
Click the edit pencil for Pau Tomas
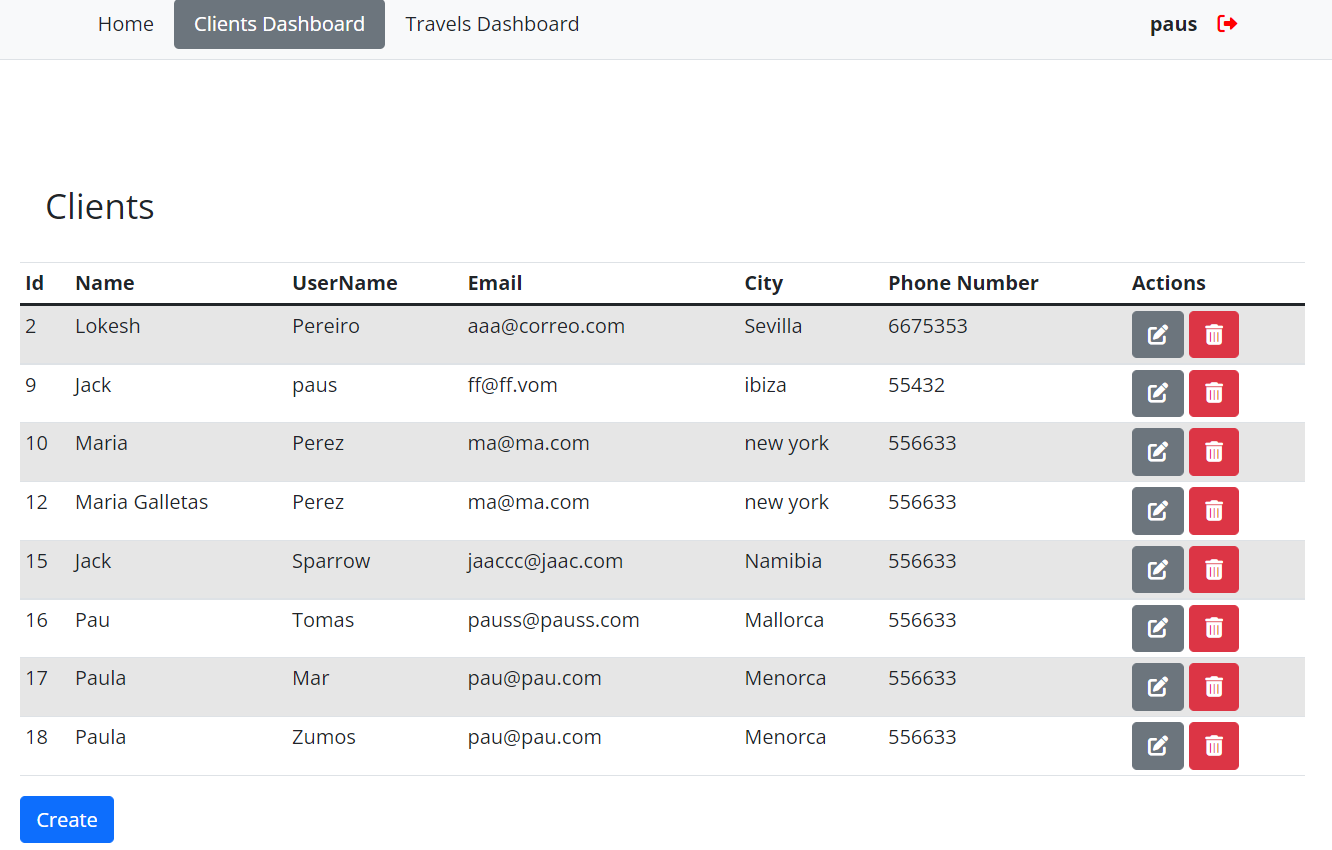pos(1157,628)
